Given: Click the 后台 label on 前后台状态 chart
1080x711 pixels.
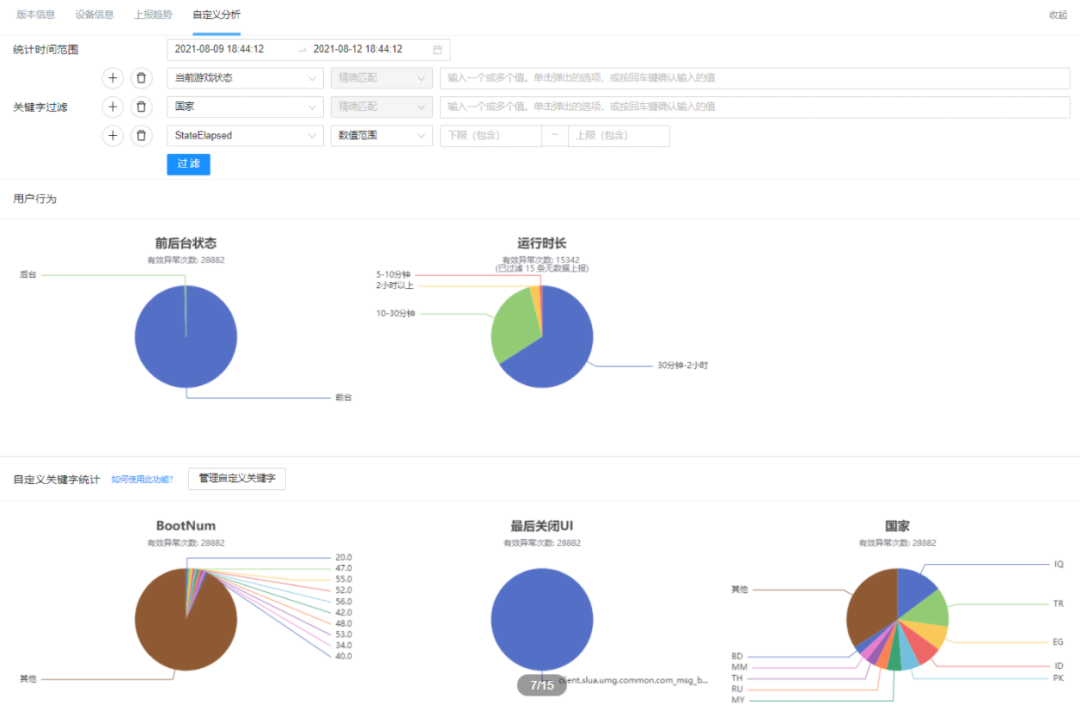Looking at the screenshot, I should pos(28,274).
